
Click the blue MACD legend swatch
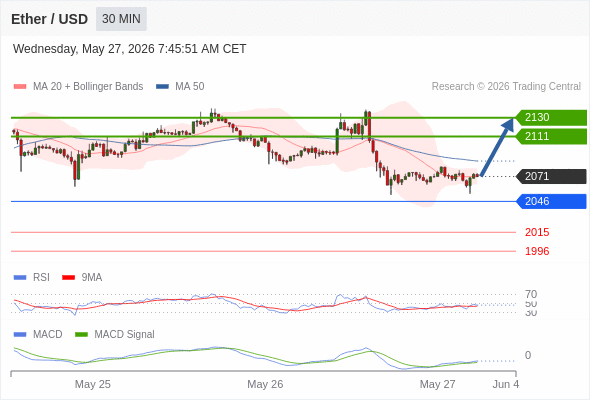tap(20, 335)
